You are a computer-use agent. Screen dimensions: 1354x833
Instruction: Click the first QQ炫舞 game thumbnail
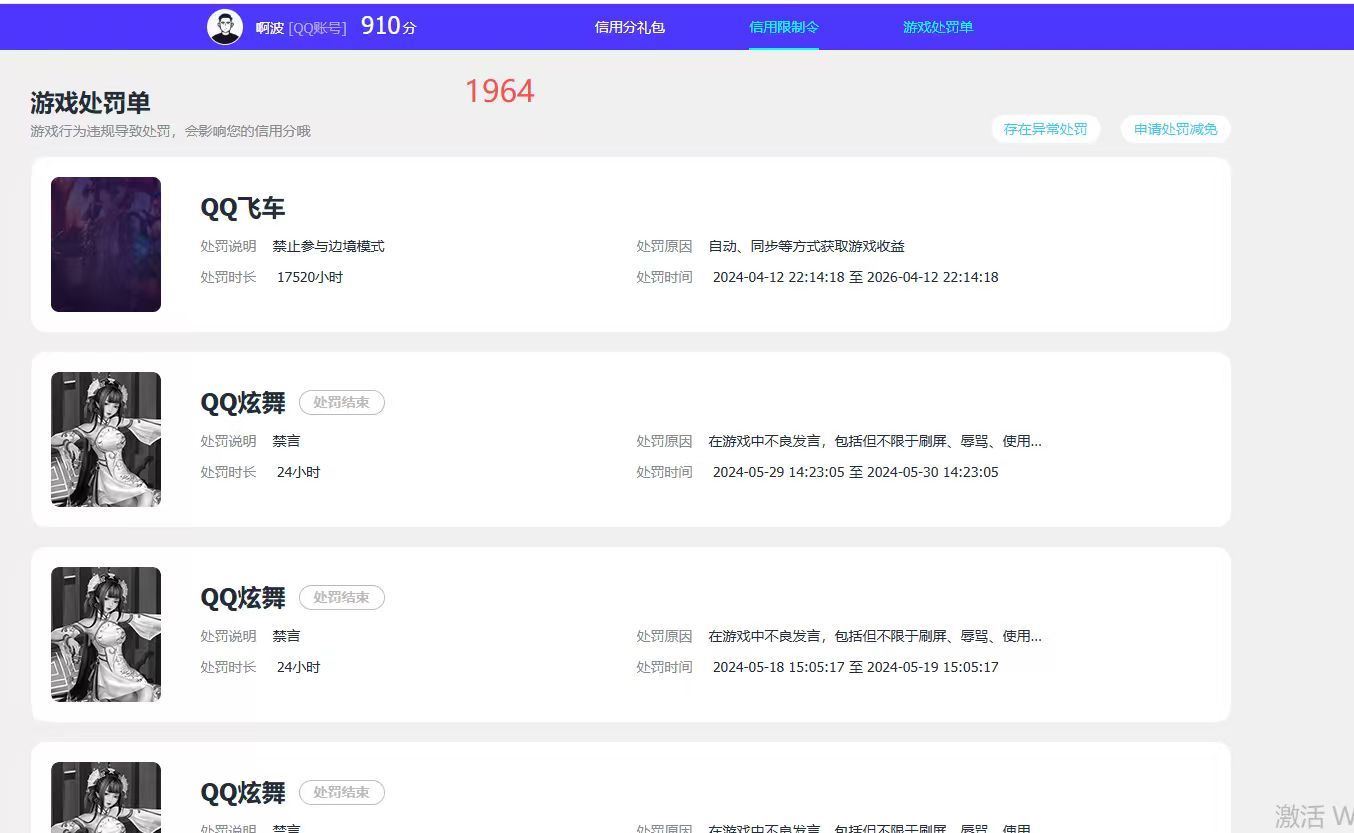click(105, 438)
